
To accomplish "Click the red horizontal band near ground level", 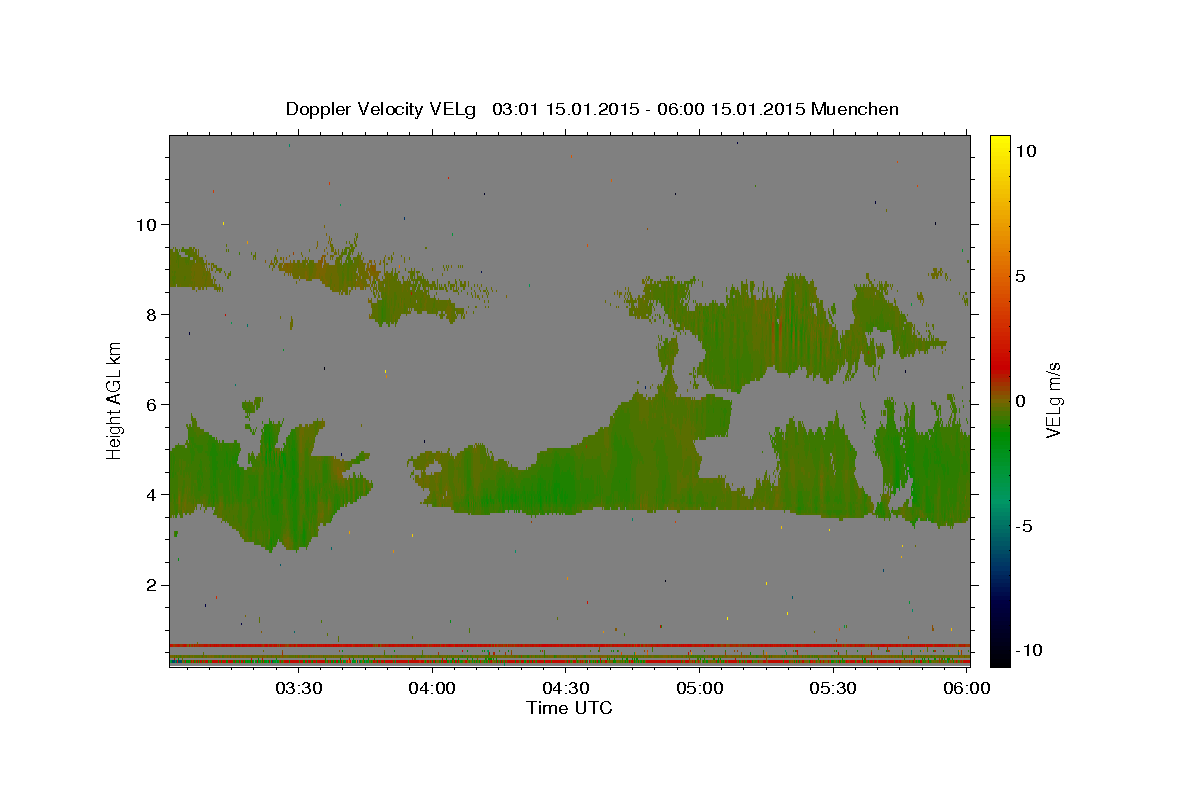I will pyautogui.click(x=569, y=645).
